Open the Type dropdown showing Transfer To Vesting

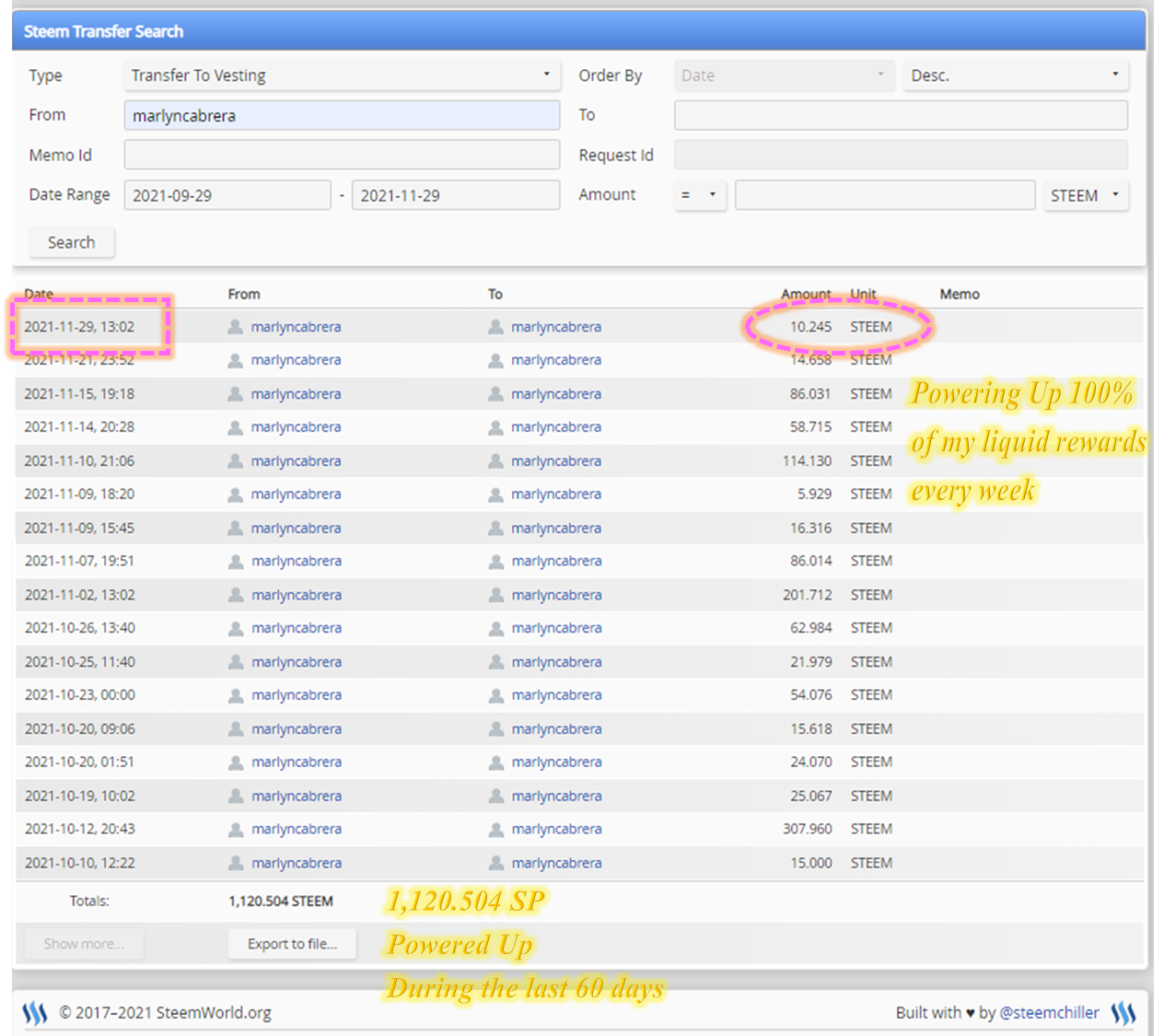[x=342, y=76]
